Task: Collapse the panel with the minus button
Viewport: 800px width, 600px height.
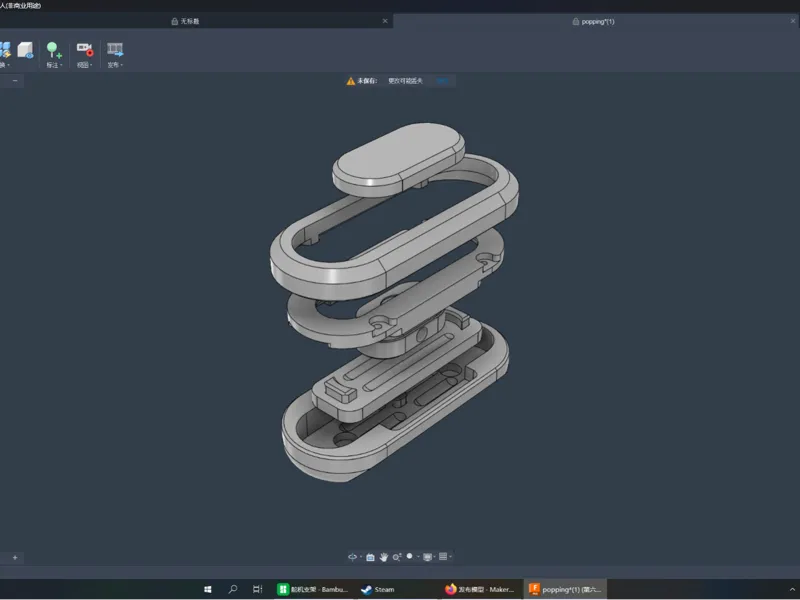Action: pyautogui.click(x=15, y=81)
